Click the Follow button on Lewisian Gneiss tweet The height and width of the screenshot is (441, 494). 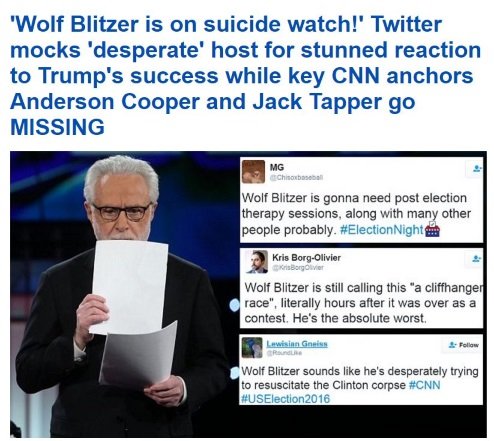[464, 345]
